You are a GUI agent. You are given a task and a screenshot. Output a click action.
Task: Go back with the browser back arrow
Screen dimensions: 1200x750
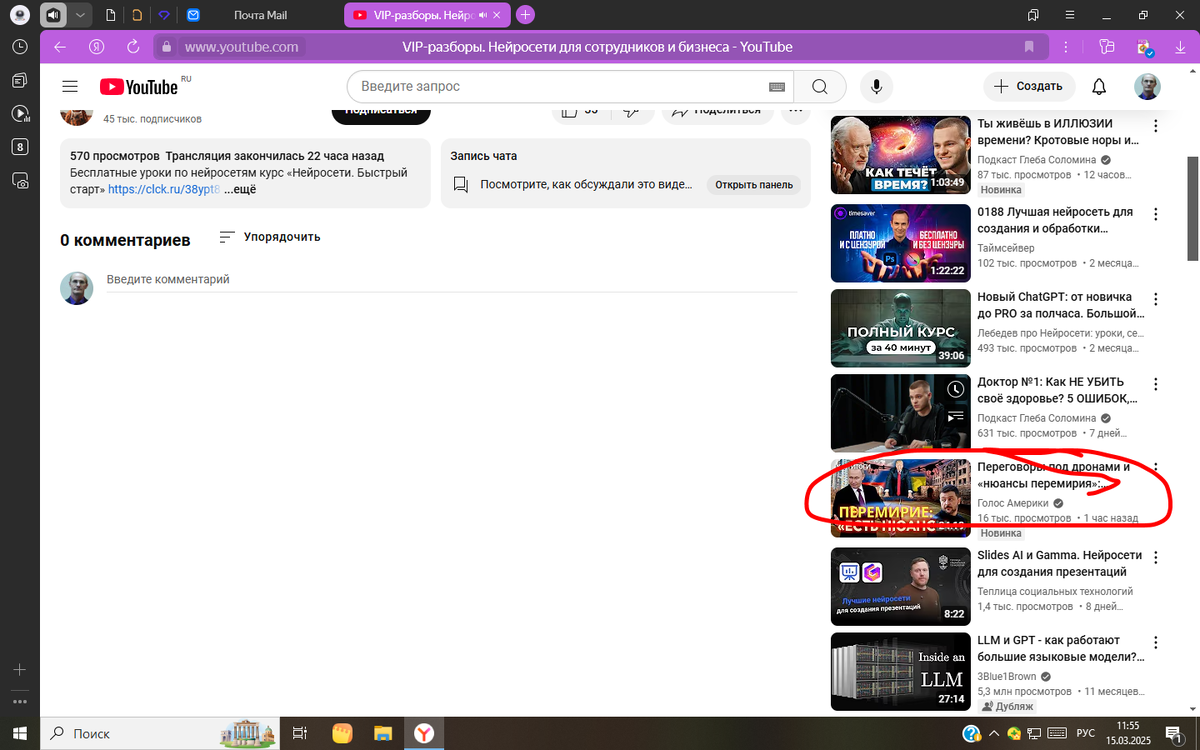(x=59, y=47)
